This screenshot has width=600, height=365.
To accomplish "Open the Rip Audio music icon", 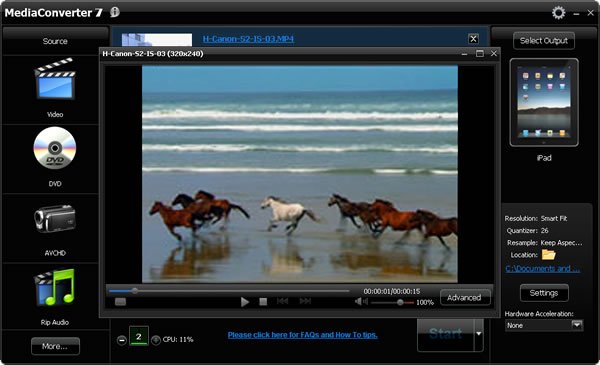I will pos(55,287).
